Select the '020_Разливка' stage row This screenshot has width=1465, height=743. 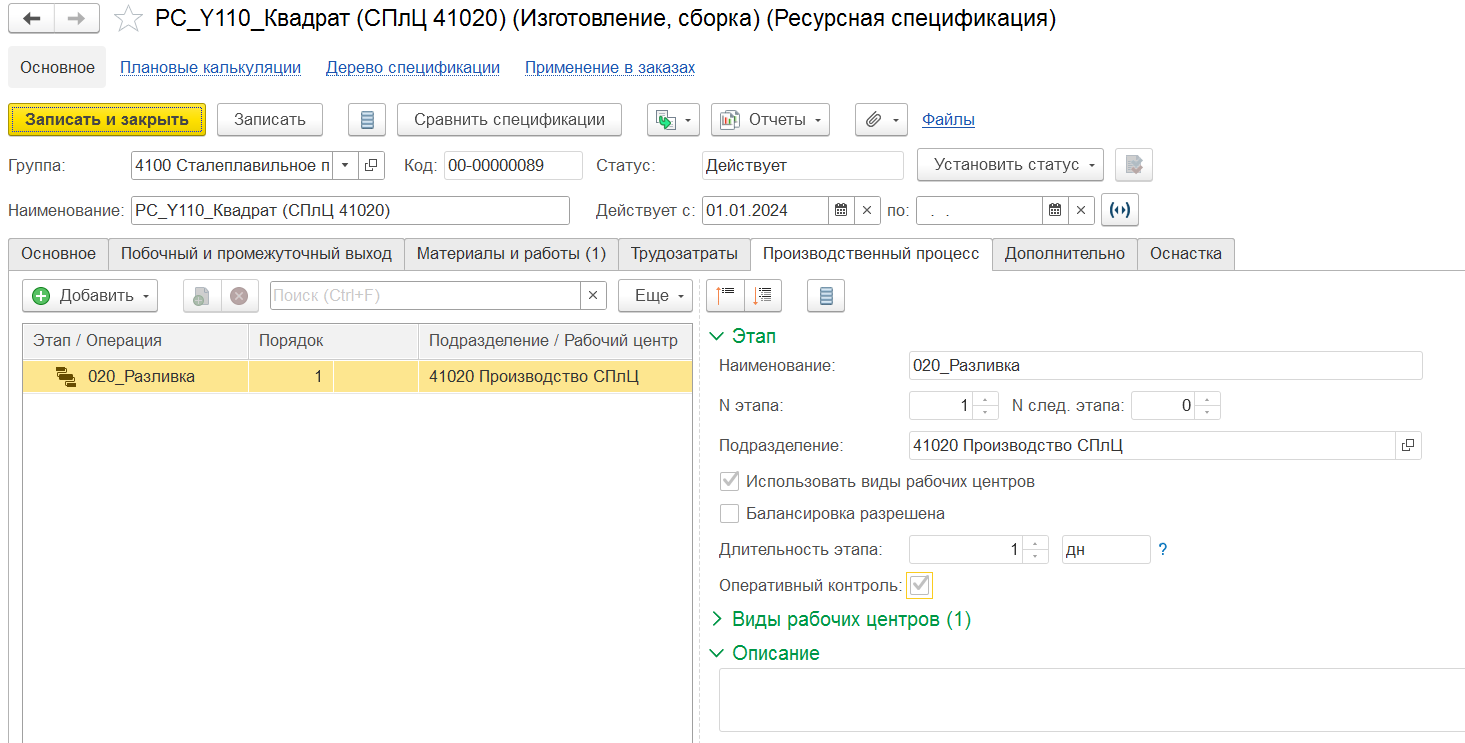(141, 377)
